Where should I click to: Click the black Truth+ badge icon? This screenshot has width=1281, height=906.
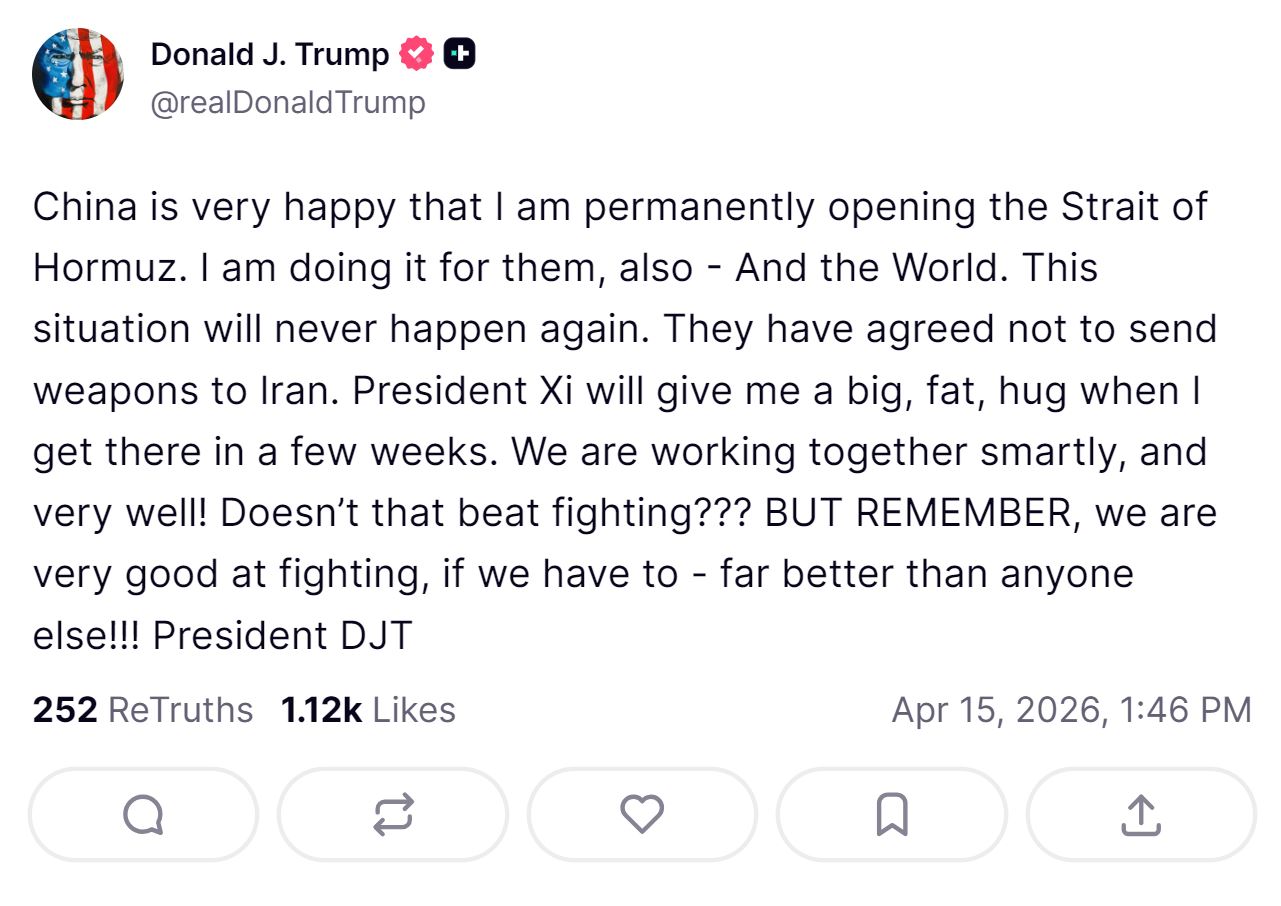459,53
